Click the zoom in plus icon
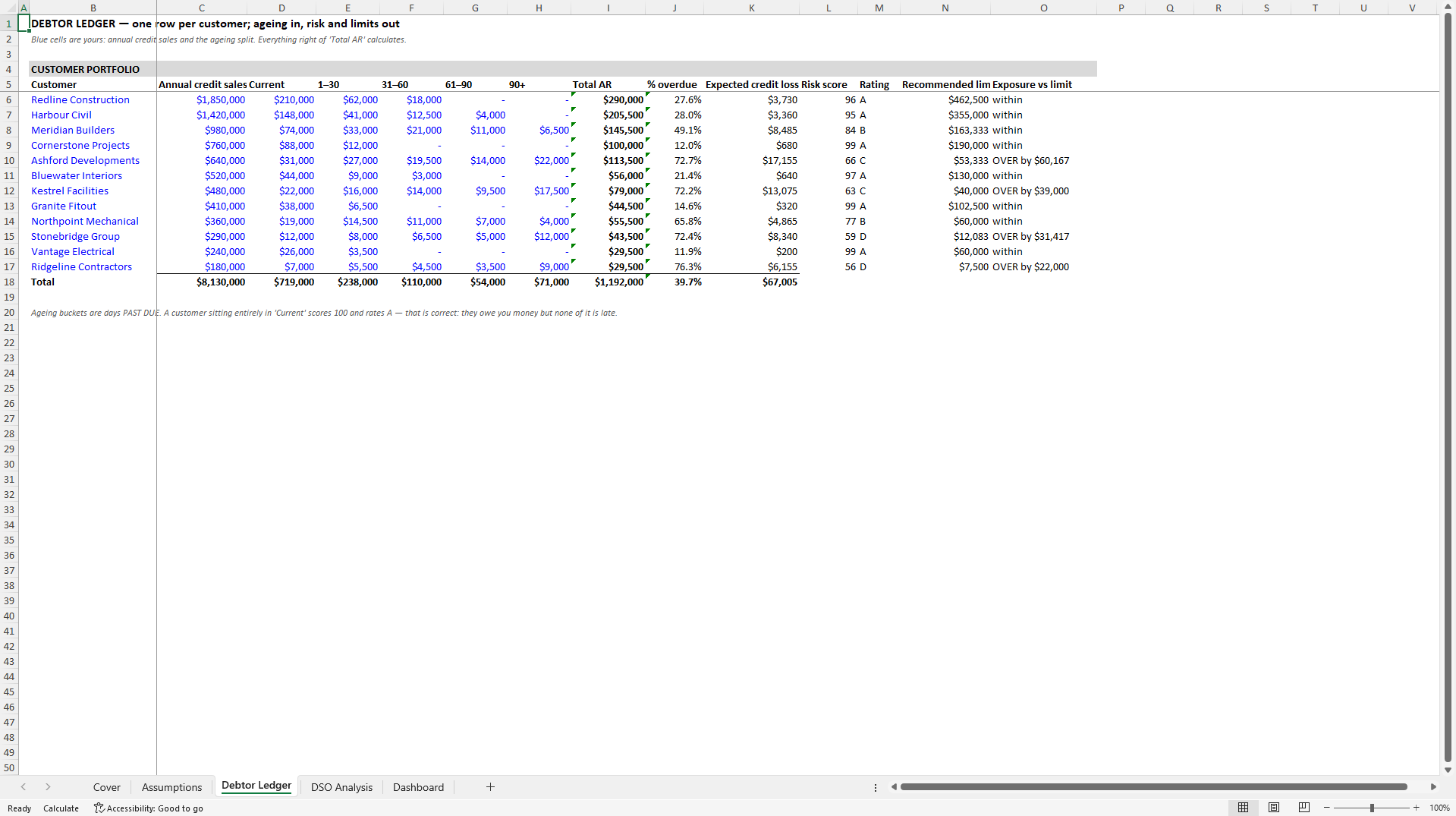This screenshot has width=1456, height=816. tap(1416, 808)
